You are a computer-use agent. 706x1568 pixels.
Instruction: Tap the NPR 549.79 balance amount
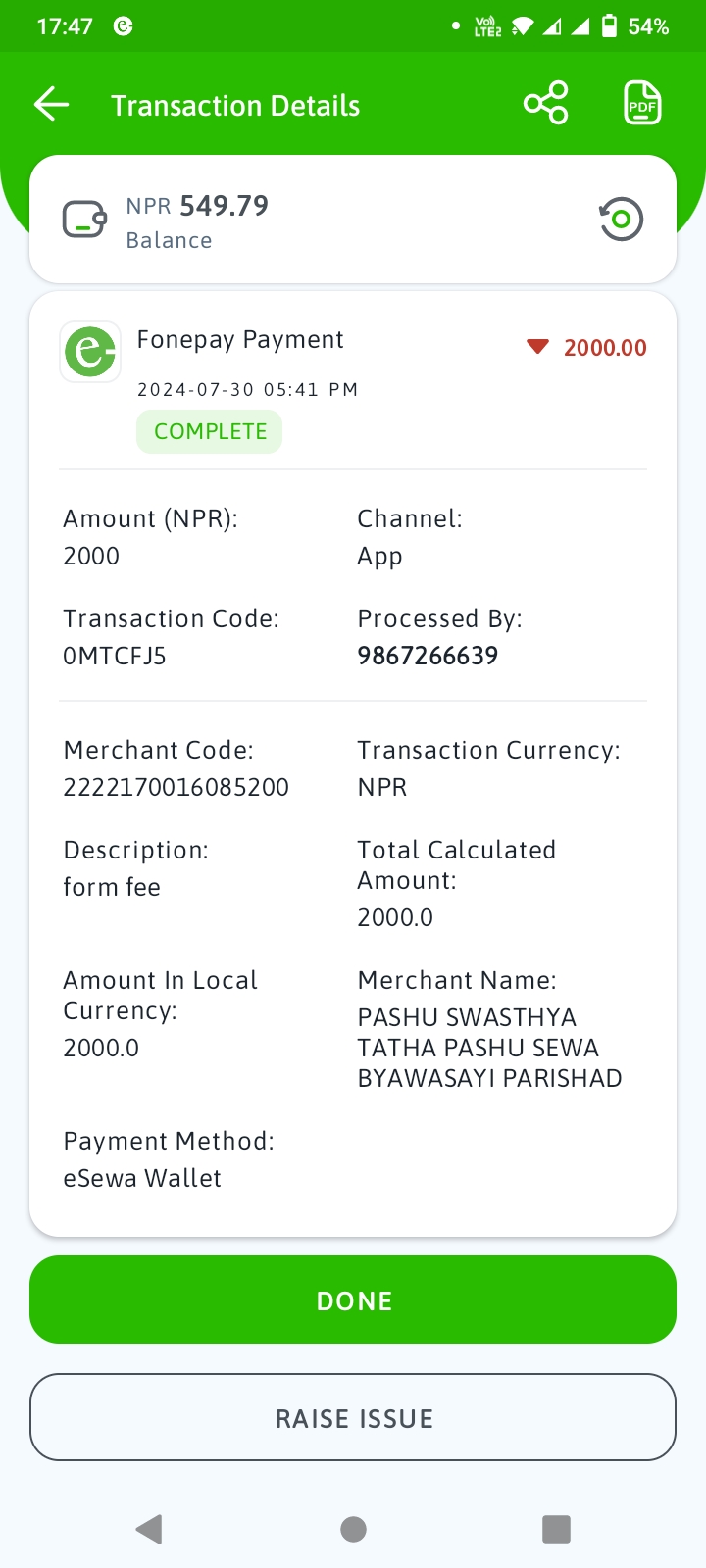coord(197,206)
